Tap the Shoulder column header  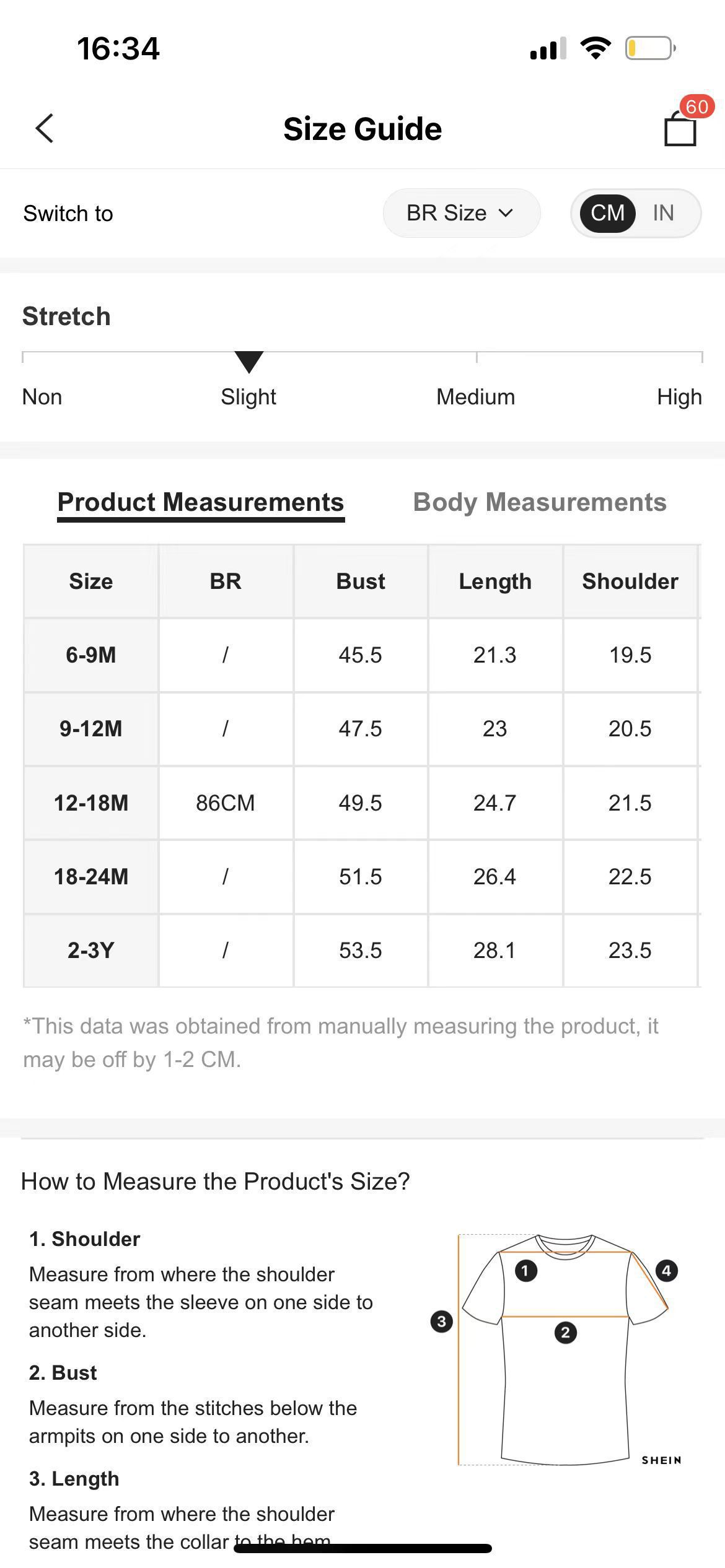tap(630, 581)
